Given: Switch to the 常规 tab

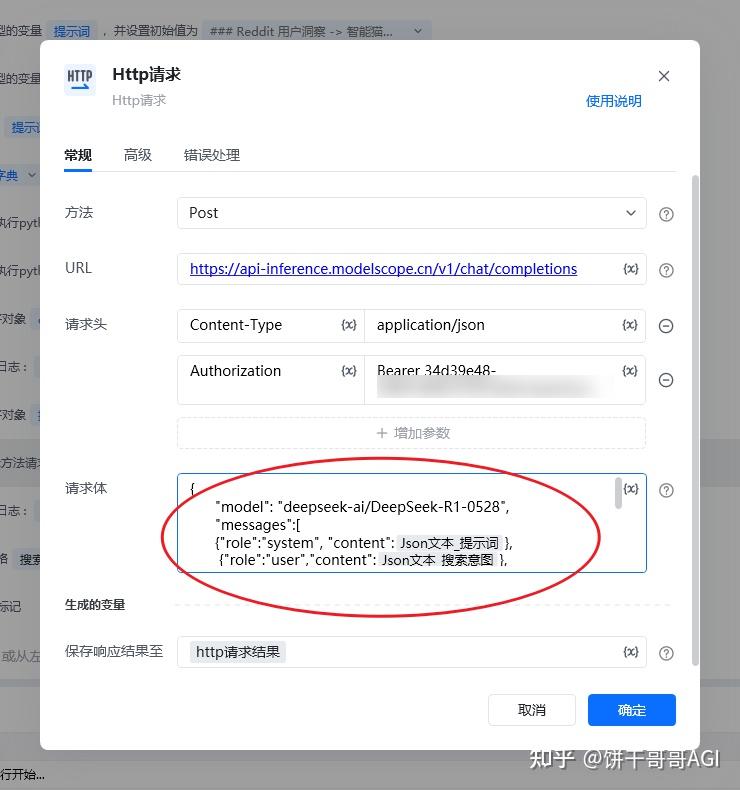Looking at the screenshot, I should pos(78,155).
